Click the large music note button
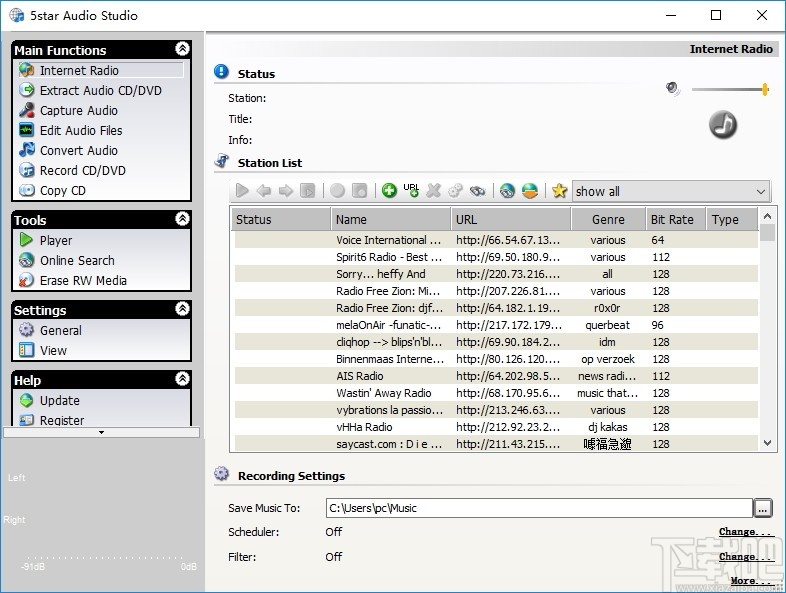786x593 pixels. (x=723, y=124)
